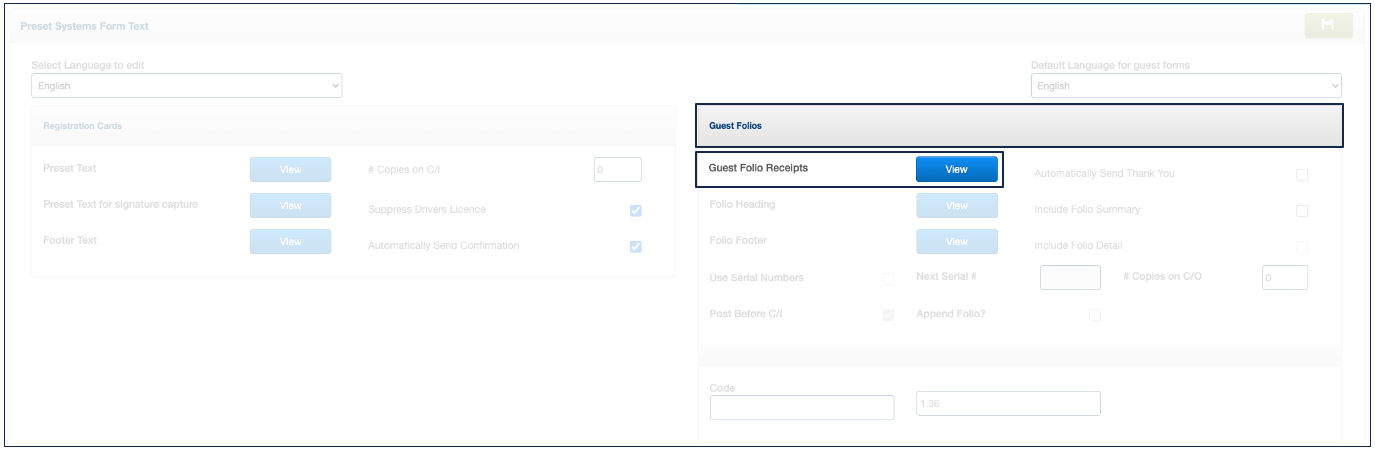
Task: Click the Next Serial # field
Action: tap(1070, 278)
